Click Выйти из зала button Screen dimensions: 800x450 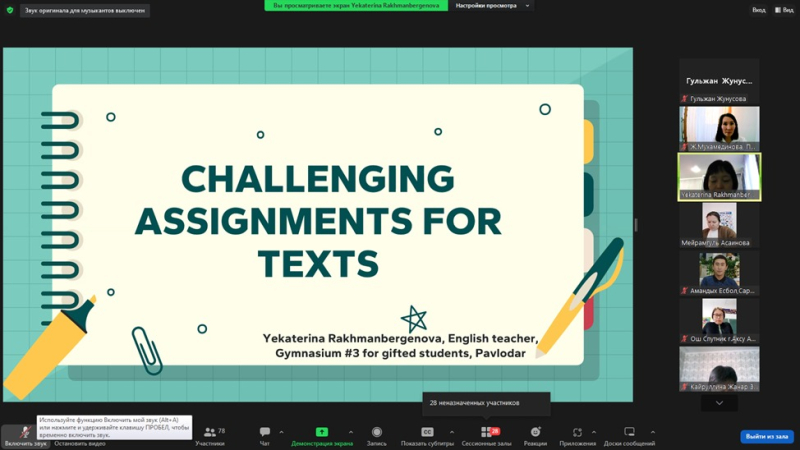[x=767, y=437]
